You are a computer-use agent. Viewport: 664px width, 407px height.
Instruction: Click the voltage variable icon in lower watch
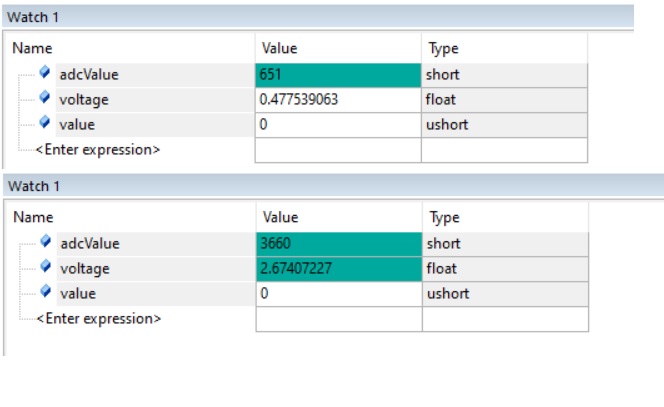[45, 266]
